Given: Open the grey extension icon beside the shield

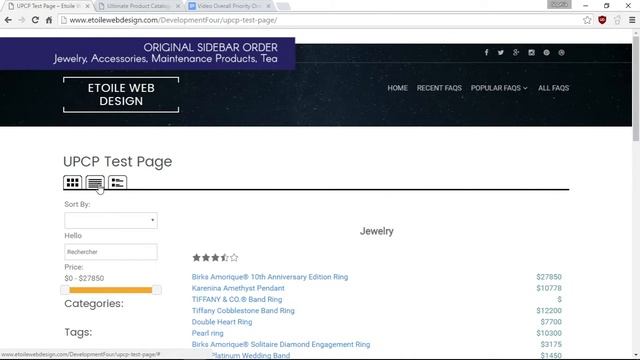Looking at the screenshot, I should [x=617, y=20].
